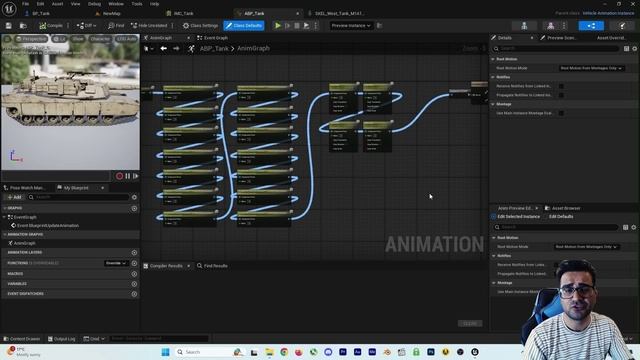Switch to Physics asset mode icon
Viewport: 640px width, 360px height.
click(622, 26)
